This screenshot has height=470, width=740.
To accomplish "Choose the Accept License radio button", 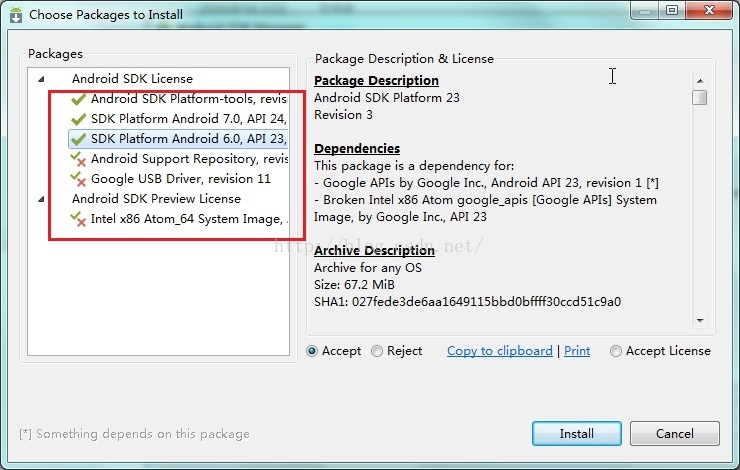I will point(616,351).
